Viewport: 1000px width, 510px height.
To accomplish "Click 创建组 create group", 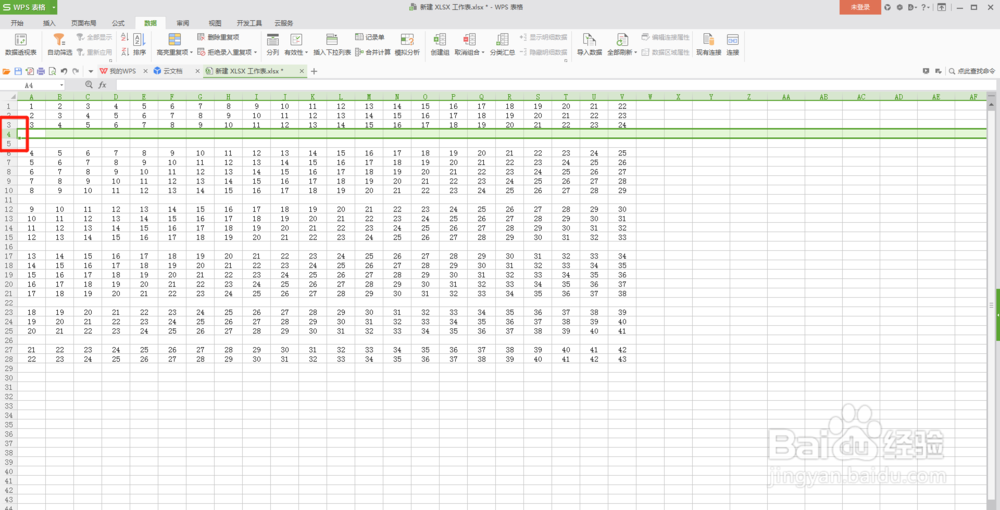I will [x=439, y=44].
